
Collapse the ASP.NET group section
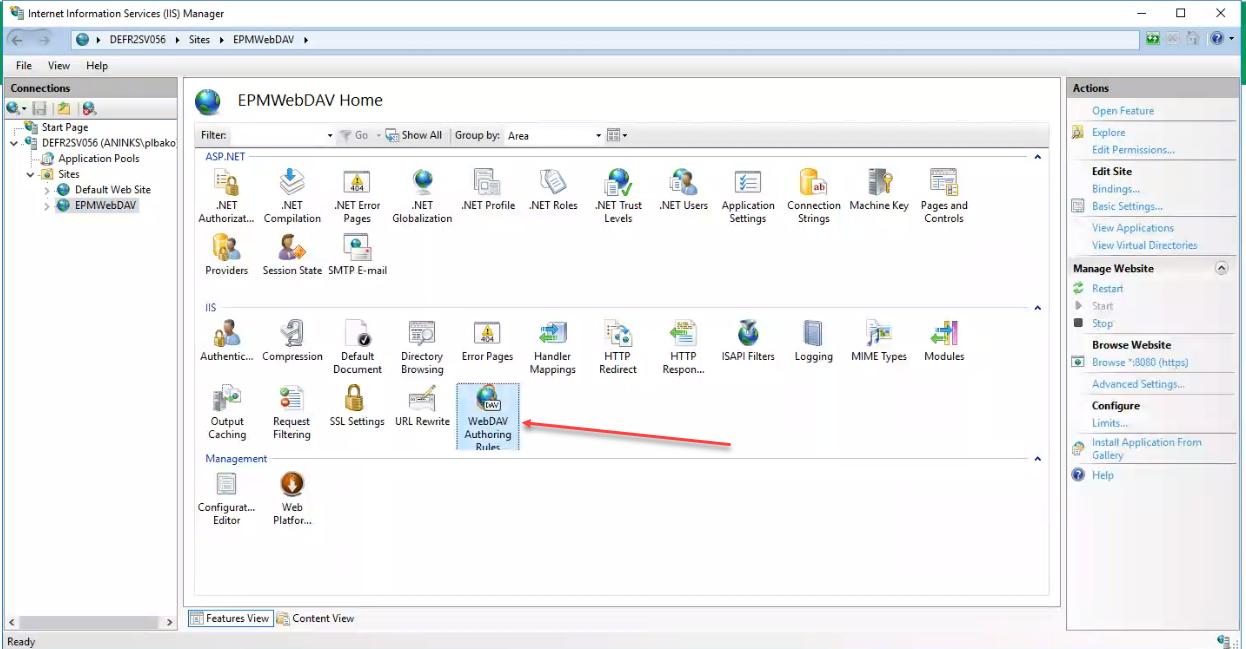1037,157
